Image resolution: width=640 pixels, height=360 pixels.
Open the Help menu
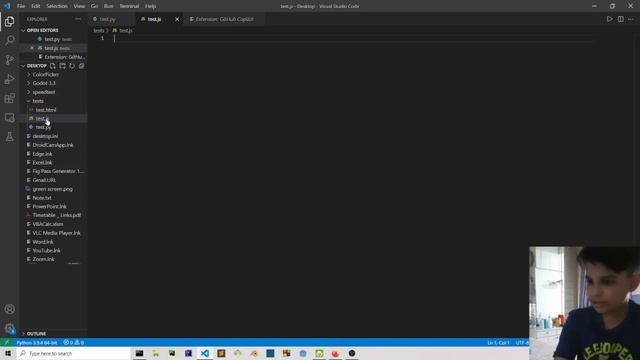coord(151,6)
